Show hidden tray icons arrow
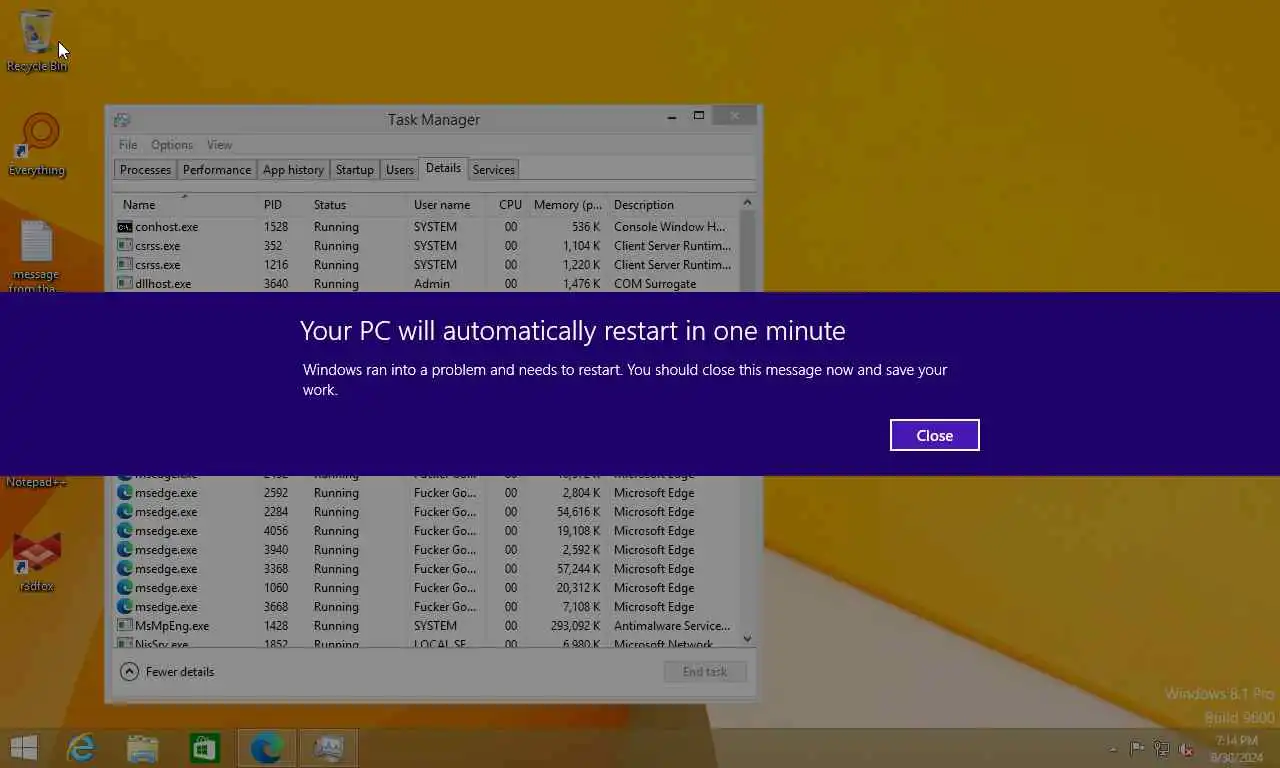 pyautogui.click(x=1113, y=749)
